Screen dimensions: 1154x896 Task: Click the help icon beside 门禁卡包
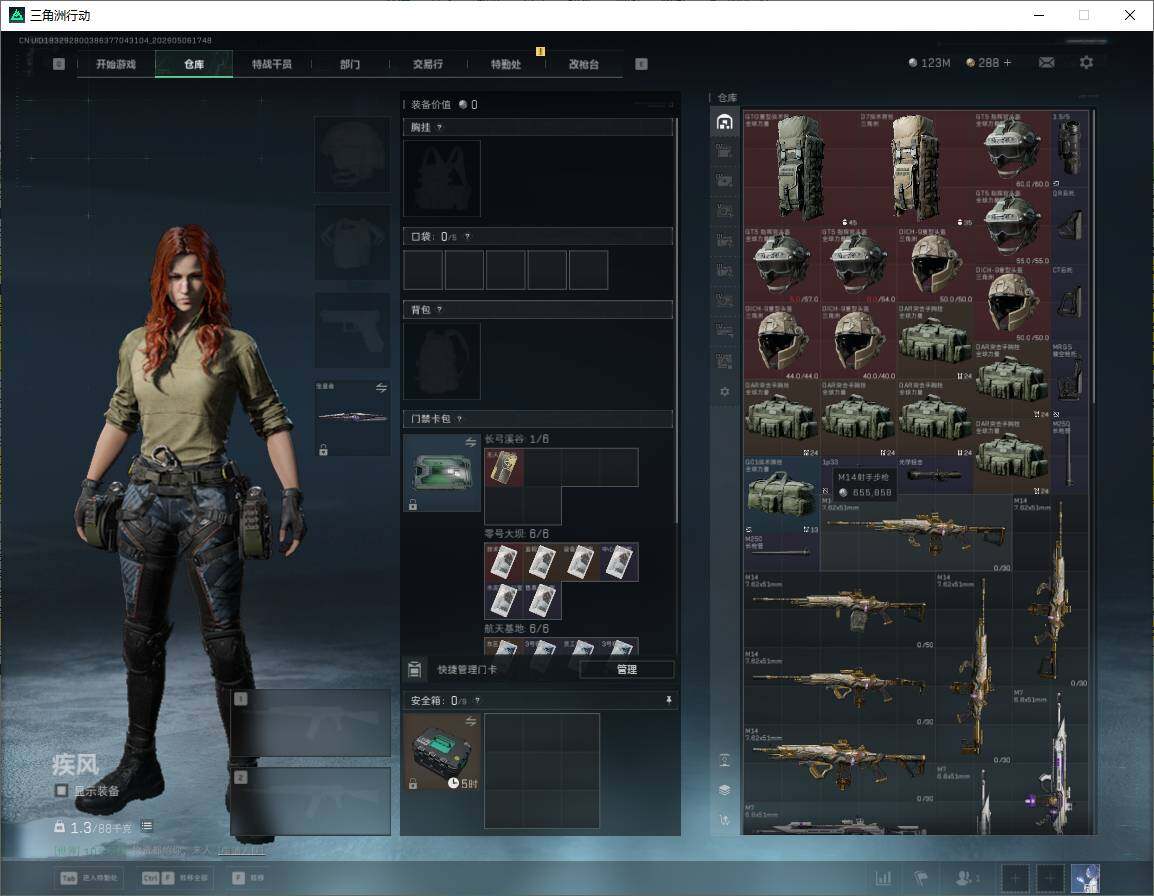(459, 418)
